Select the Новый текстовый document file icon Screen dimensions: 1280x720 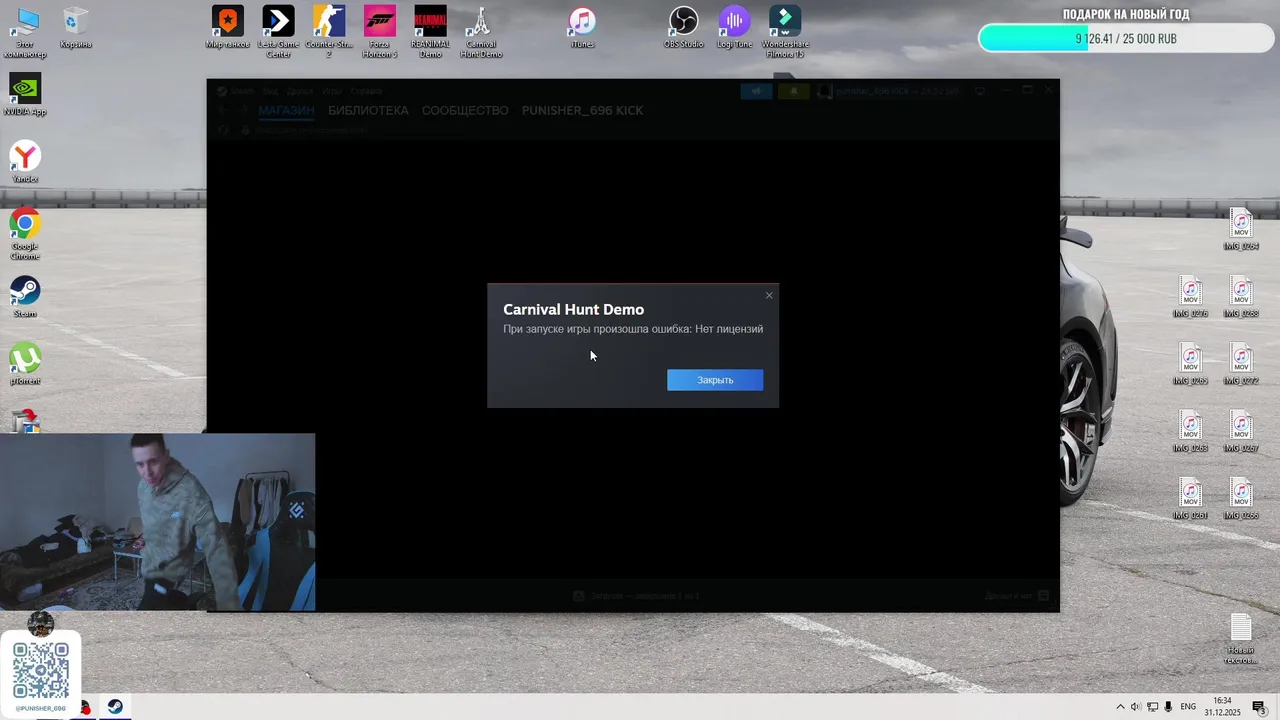click(1241, 638)
